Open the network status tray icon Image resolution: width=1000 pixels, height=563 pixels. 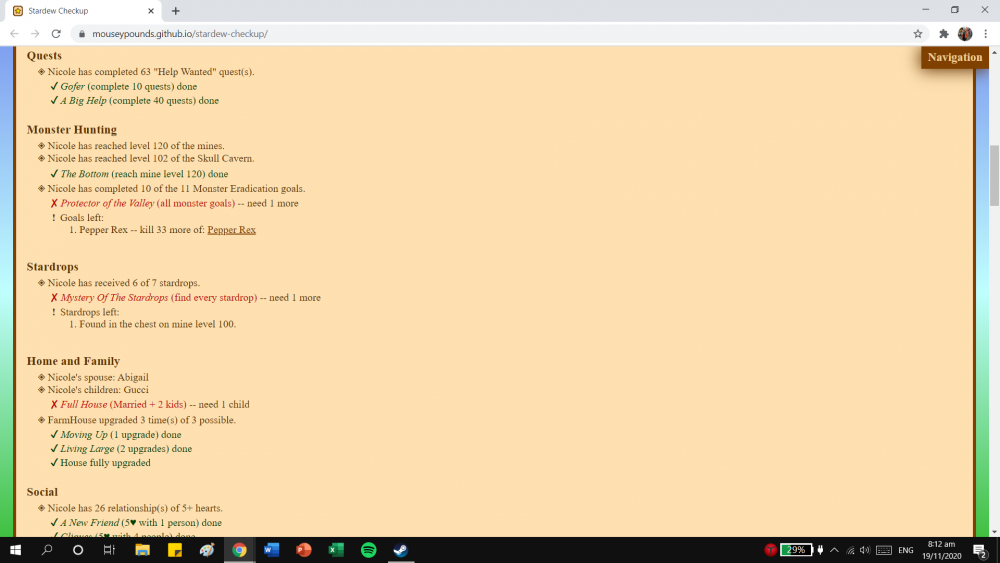(x=850, y=550)
